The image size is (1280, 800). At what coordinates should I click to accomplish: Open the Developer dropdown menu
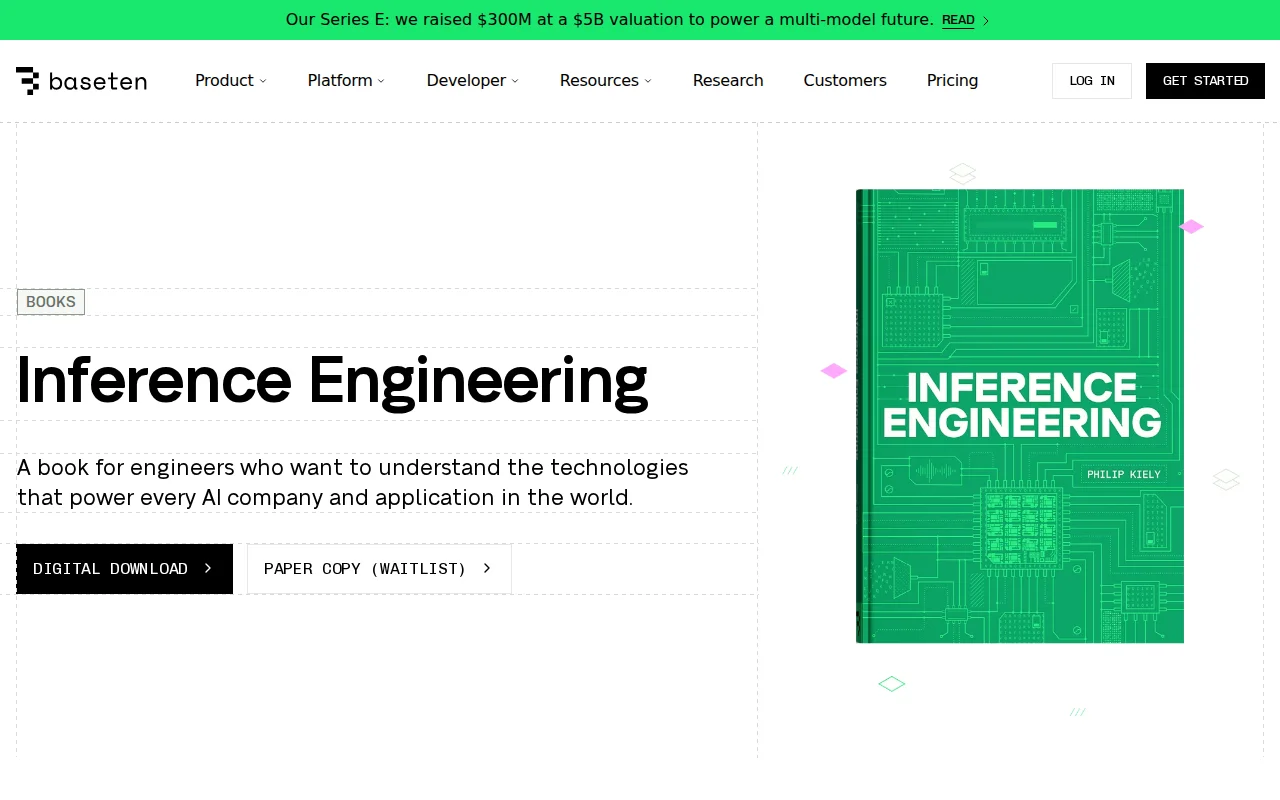coord(473,81)
